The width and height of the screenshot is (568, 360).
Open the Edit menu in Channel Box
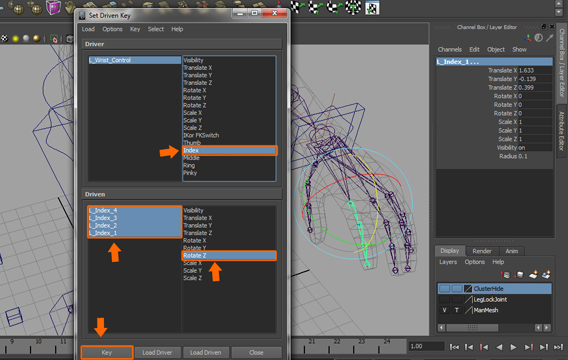point(474,50)
